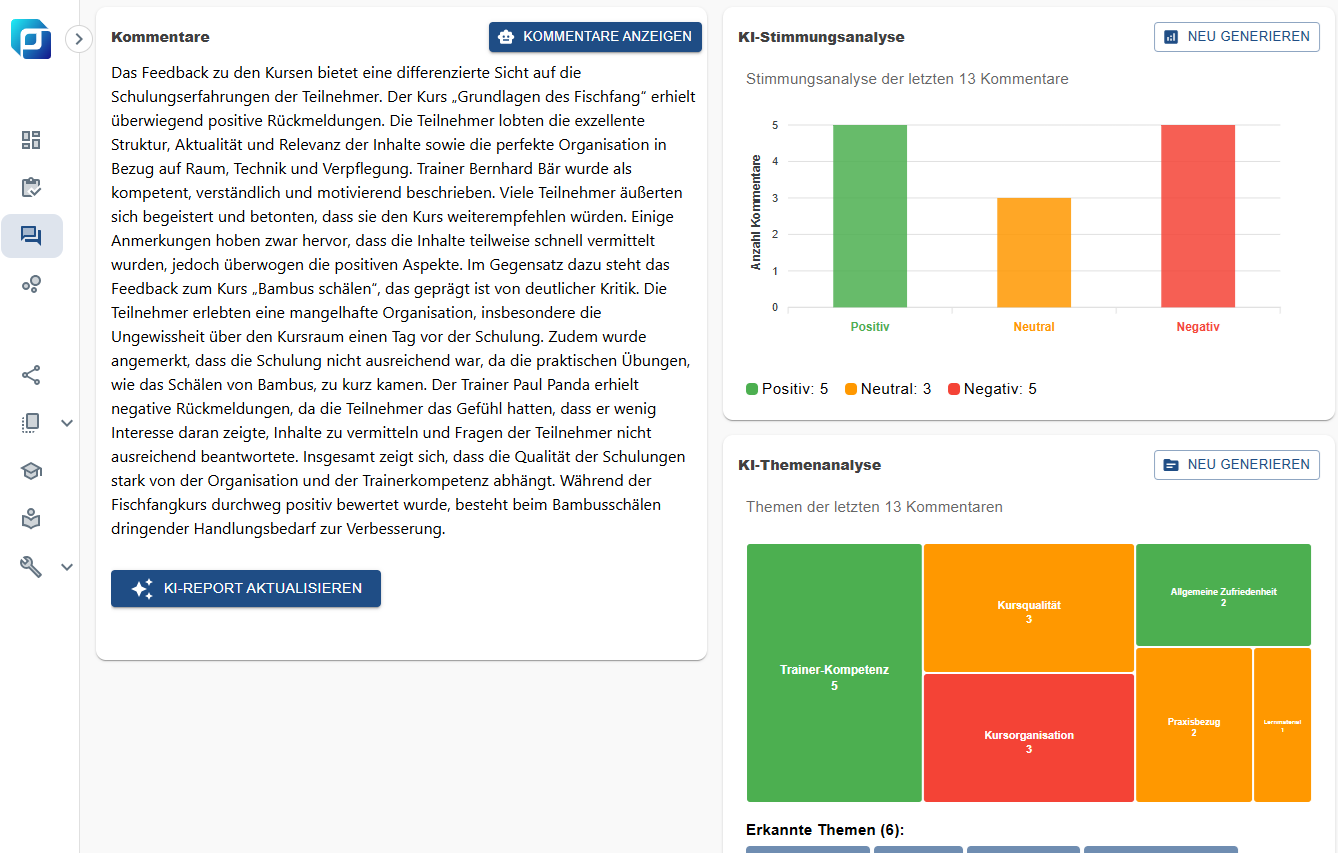Regenerate the KI-Stimmungsanalyse chart
1338x853 pixels.
tap(1236, 37)
